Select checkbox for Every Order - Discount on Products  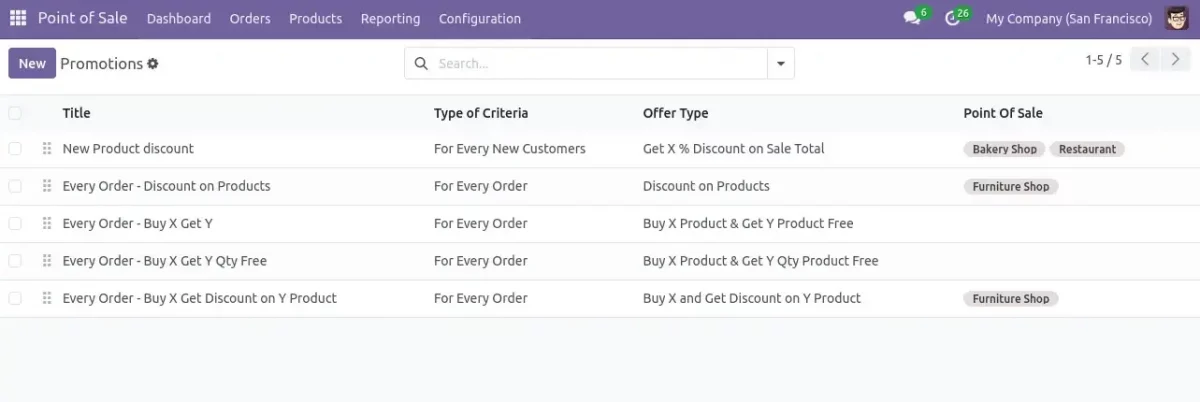coord(15,186)
